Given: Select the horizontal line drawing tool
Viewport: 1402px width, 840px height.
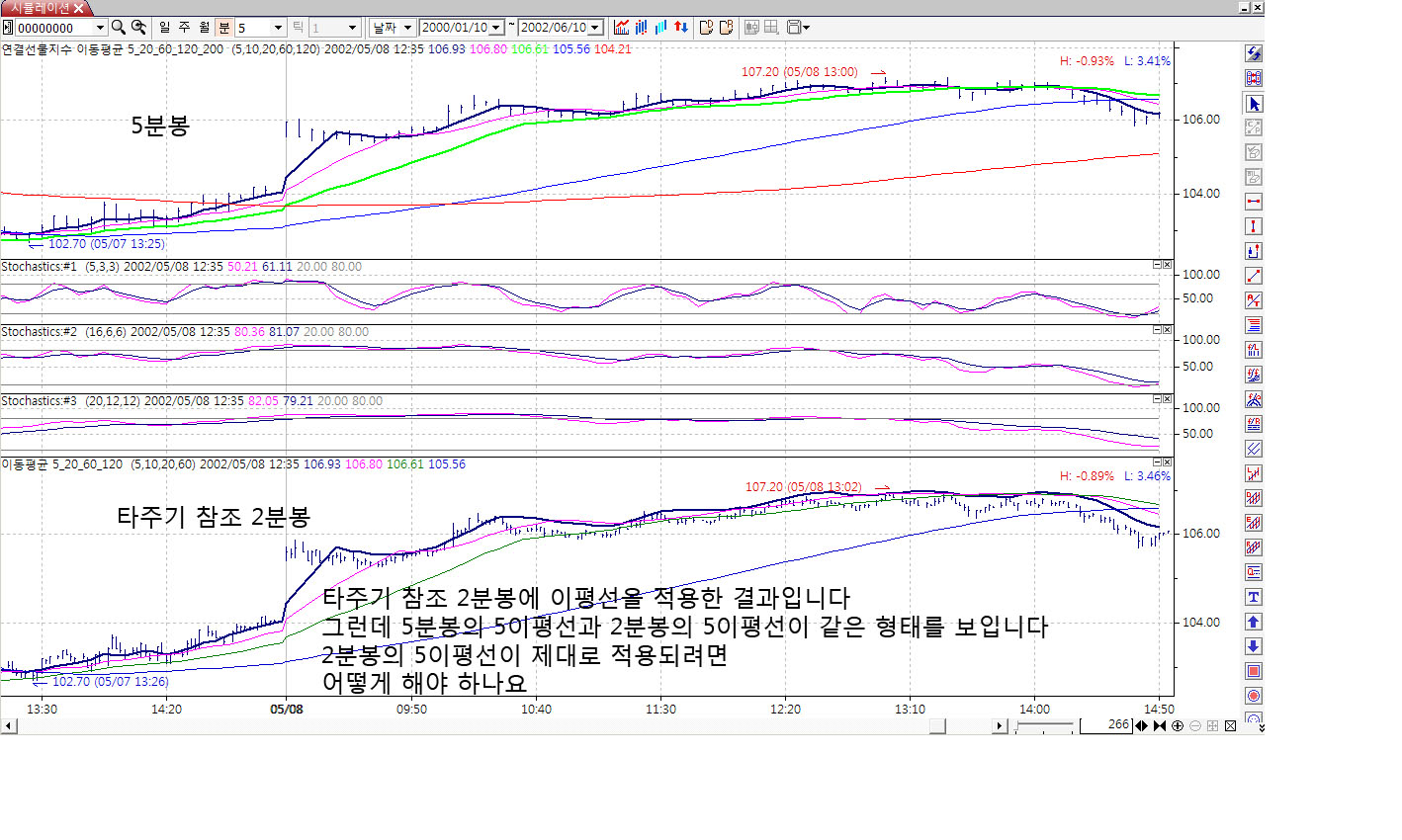Looking at the screenshot, I should click(x=1254, y=202).
